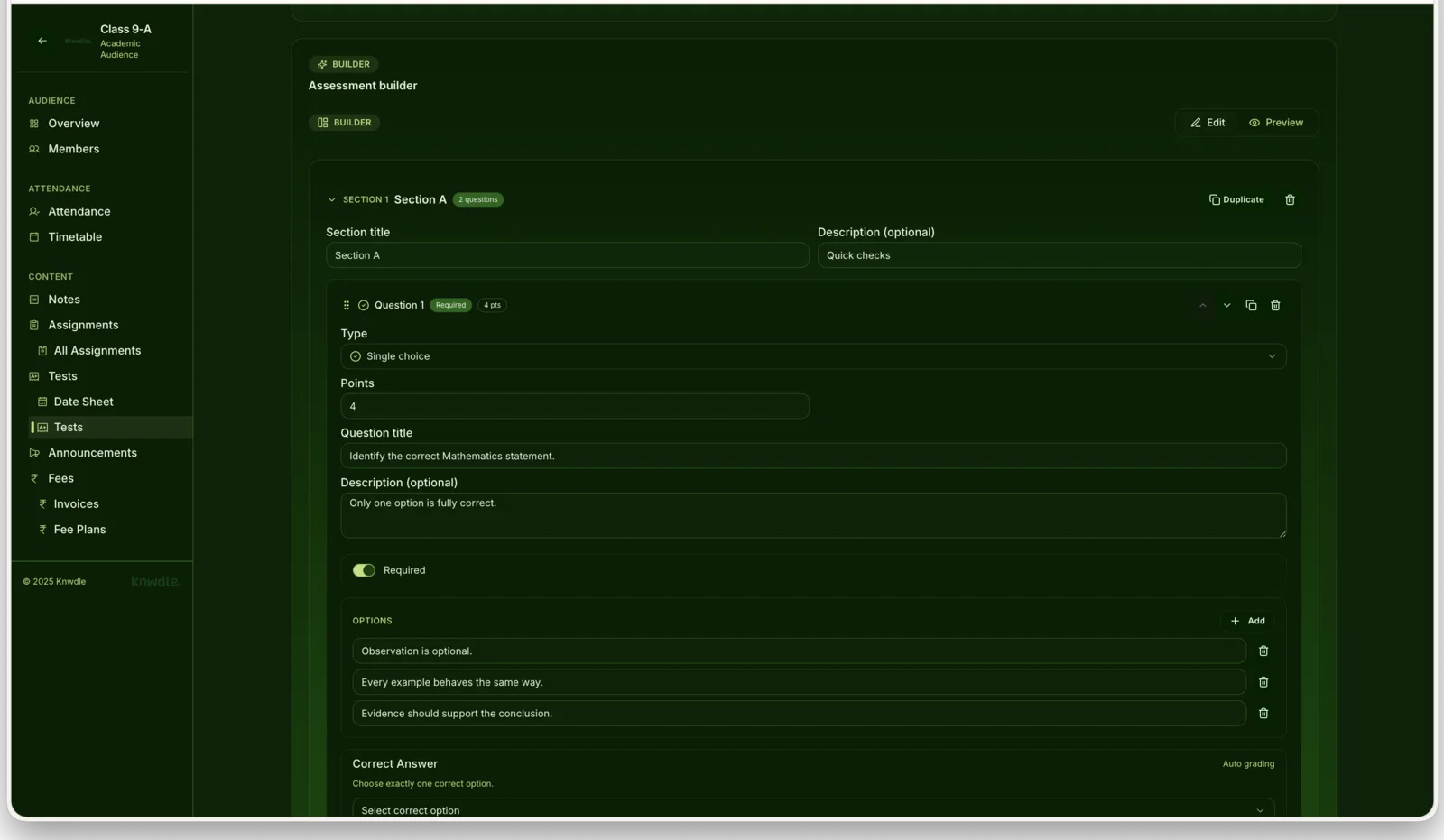This screenshot has height=840, width=1444.
Task: Click the Edit button
Action: [x=1208, y=123]
